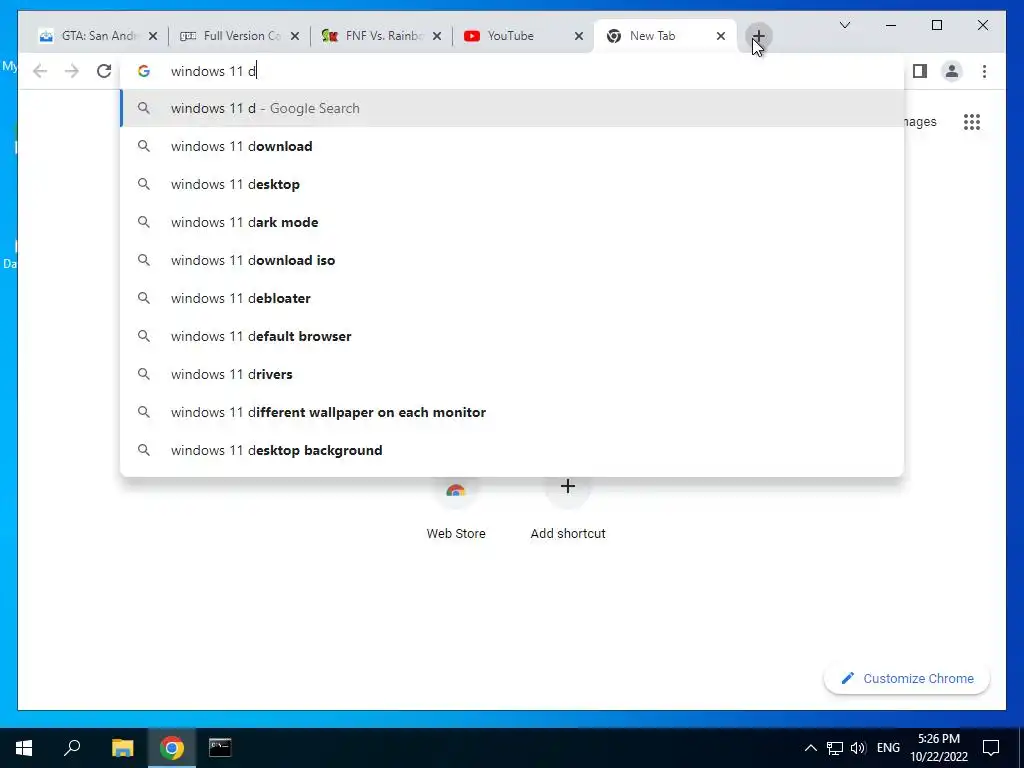Open the profile avatar icon

[952, 71]
